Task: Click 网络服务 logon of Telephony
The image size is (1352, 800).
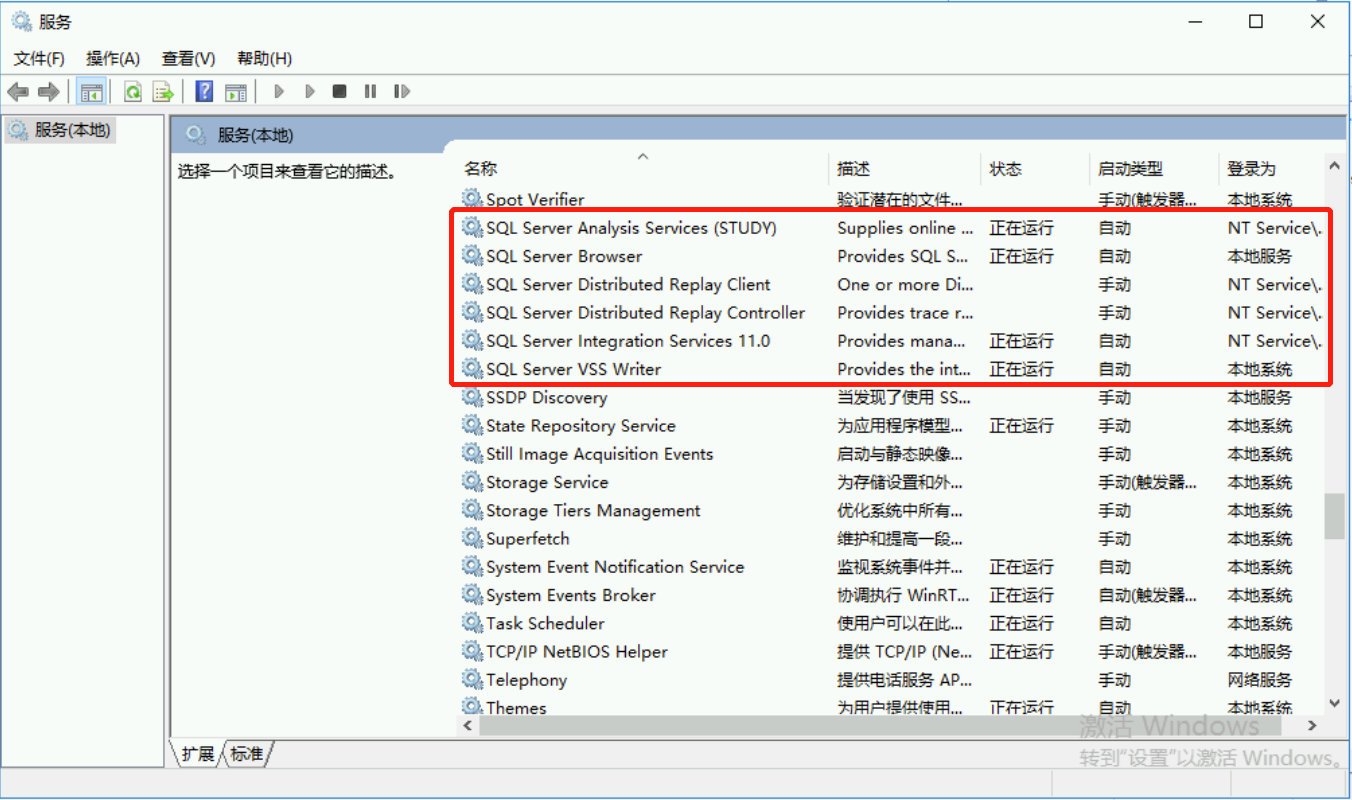Action: point(1260,680)
